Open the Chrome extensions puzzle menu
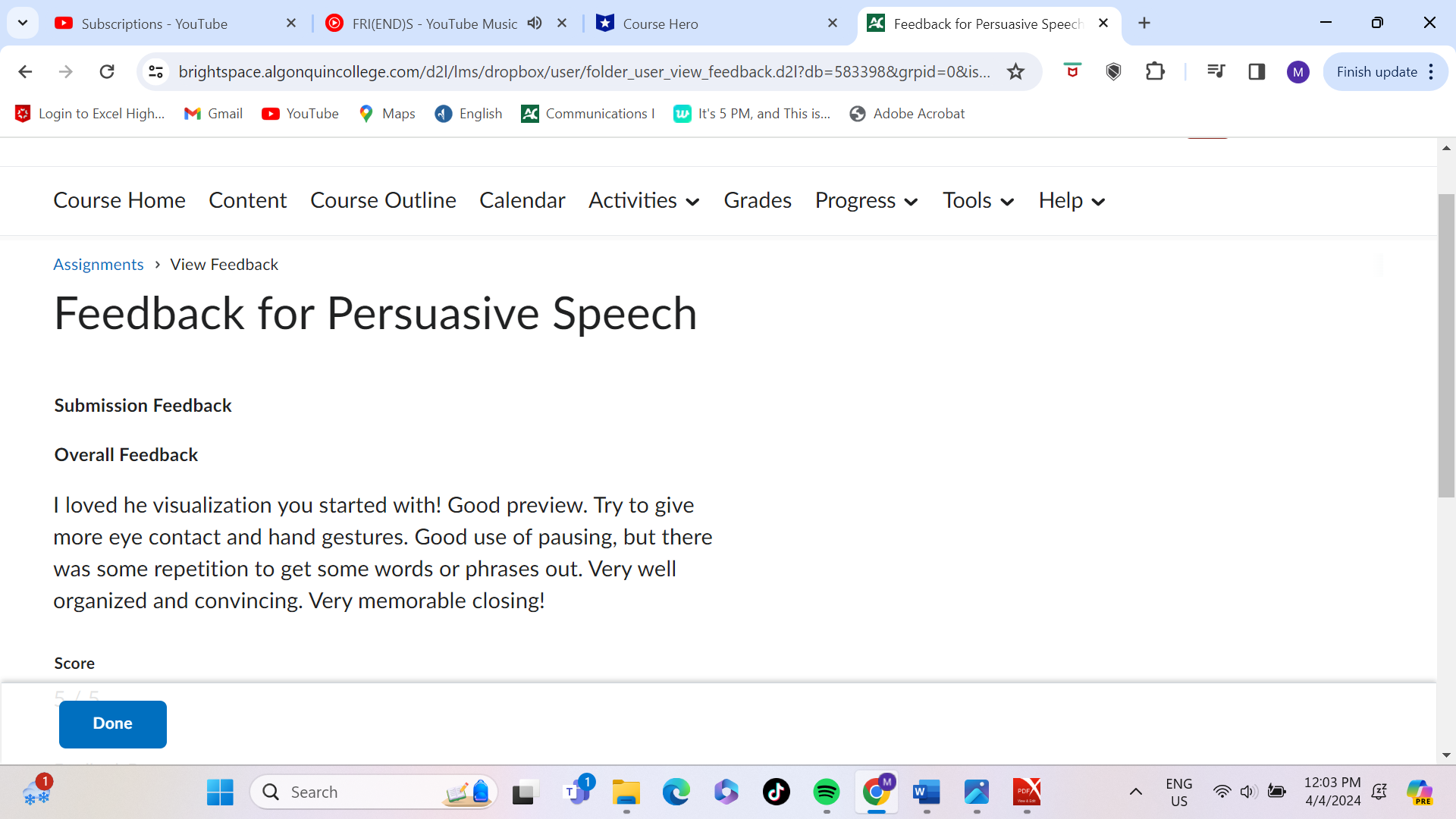Viewport: 1456px width, 819px height. pyautogui.click(x=1154, y=71)
